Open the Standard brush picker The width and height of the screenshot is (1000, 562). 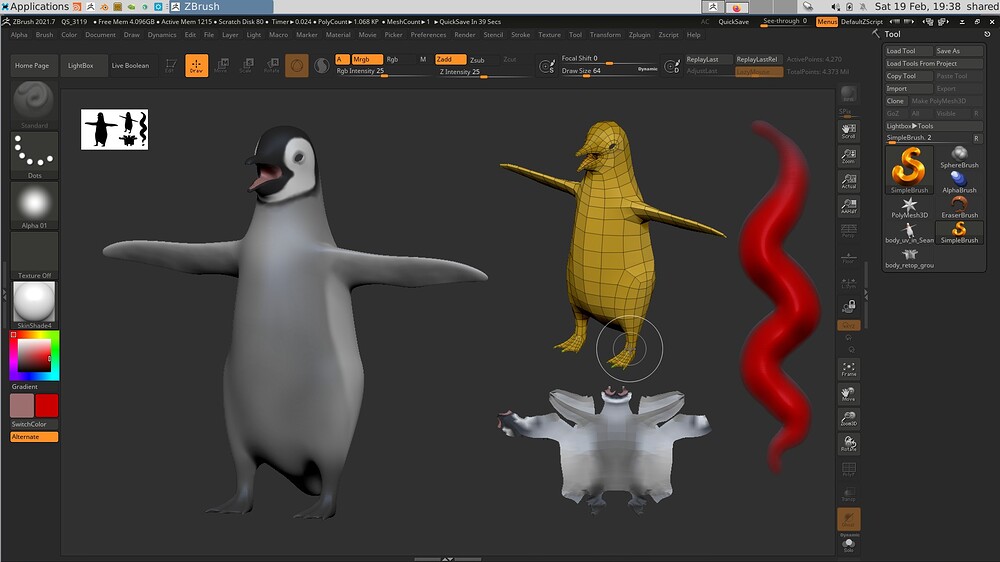click(x=34, y=105)
